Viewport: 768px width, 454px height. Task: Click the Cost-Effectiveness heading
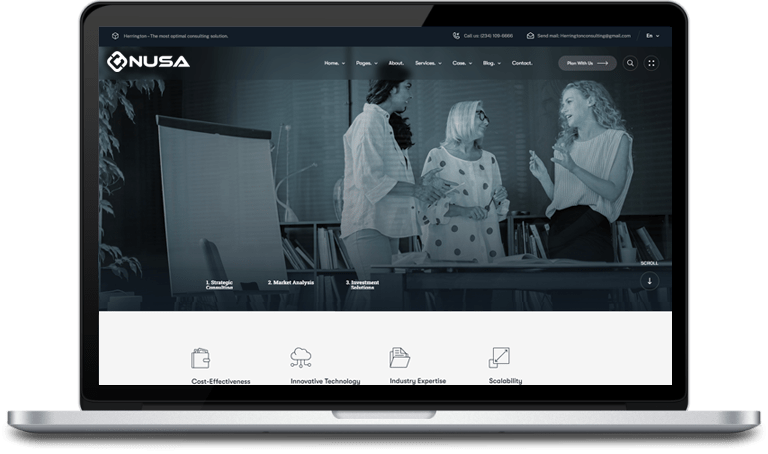tap(221, 381)
